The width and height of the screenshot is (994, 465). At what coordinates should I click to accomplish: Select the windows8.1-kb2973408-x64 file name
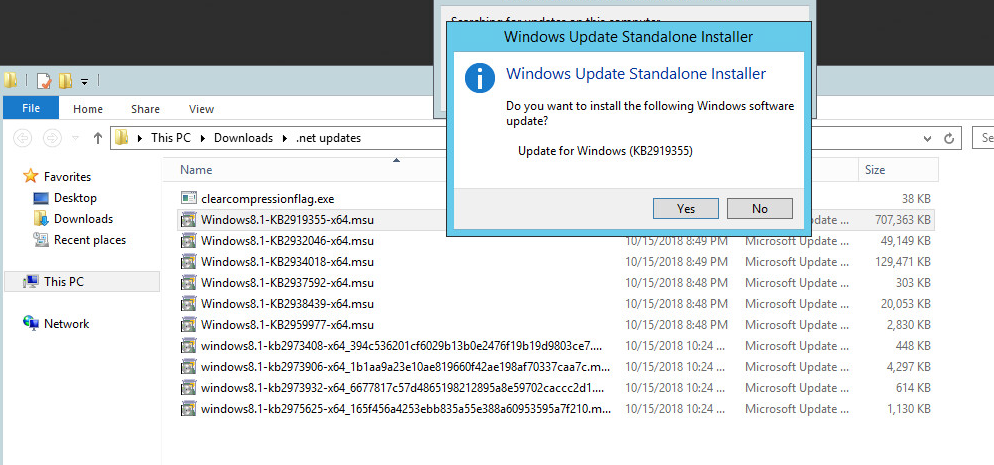pos(401,346)
